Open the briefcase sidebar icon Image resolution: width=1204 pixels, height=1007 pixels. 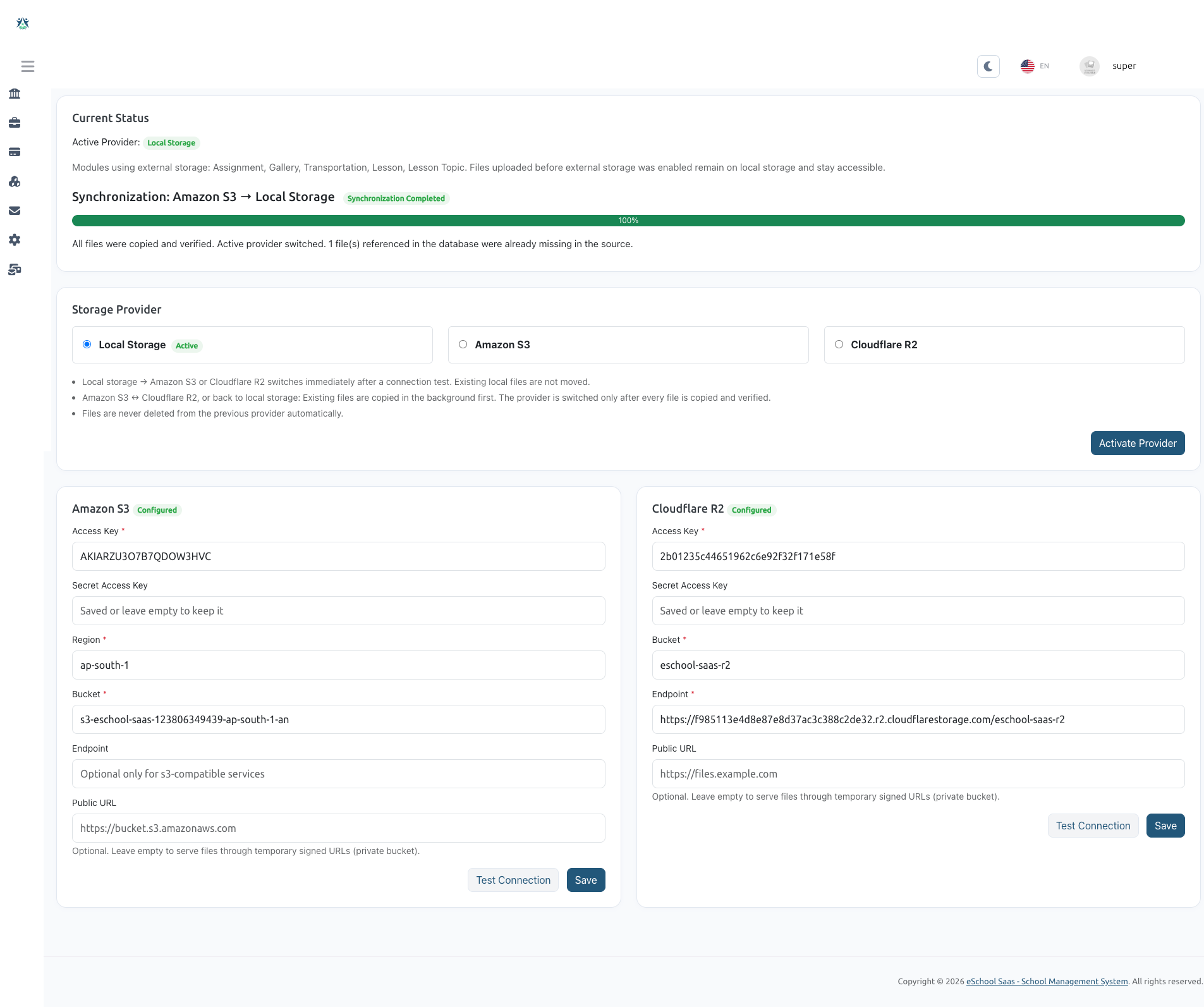(x=15, y=123)
